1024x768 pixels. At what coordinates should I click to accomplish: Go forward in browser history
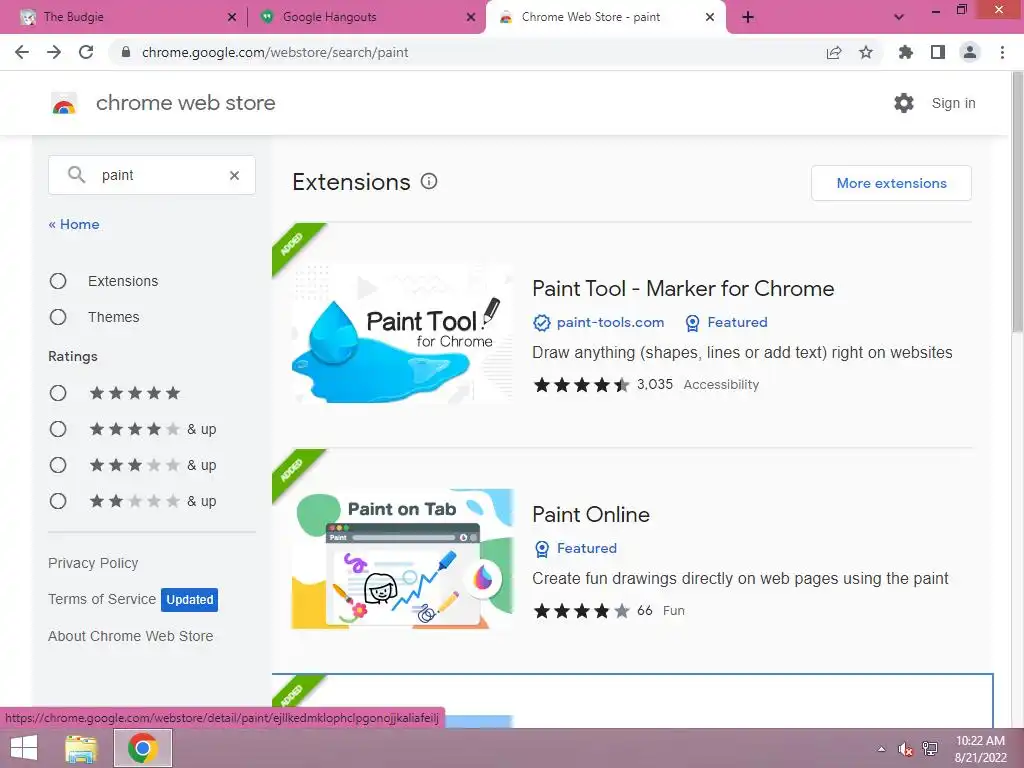[x=54, y=52]
